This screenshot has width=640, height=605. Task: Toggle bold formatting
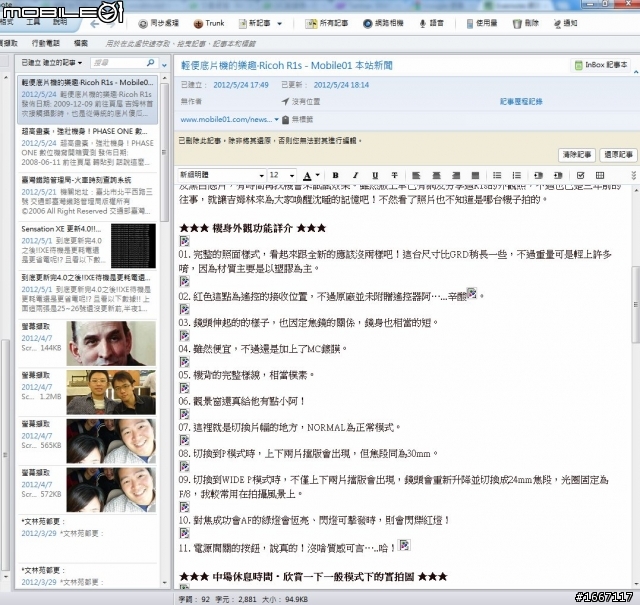coord(335,175)
